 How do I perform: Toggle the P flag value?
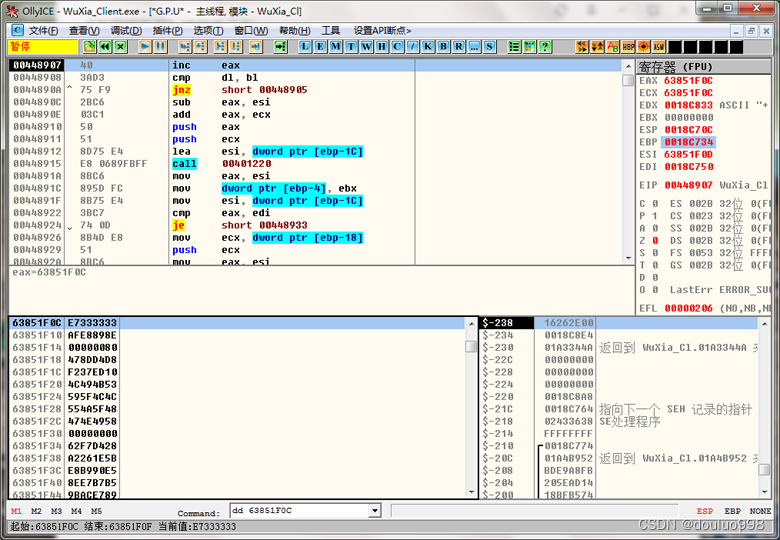pyautogui.click(x=655, y=216)
